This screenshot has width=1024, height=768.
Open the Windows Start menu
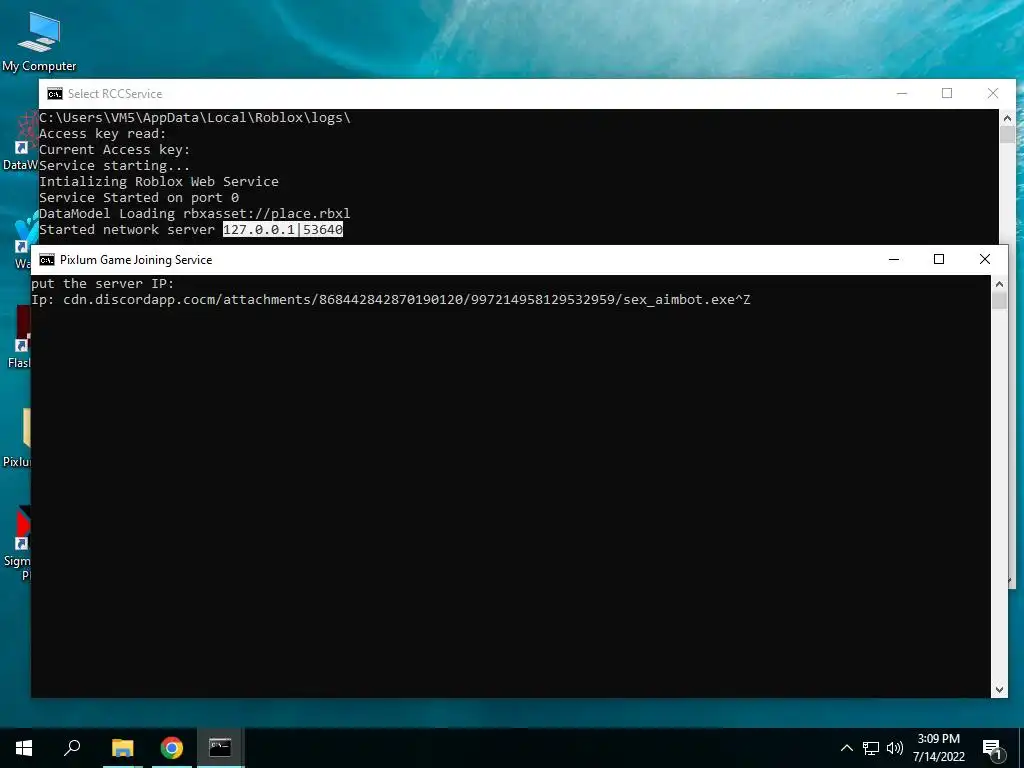coord(24,748)
